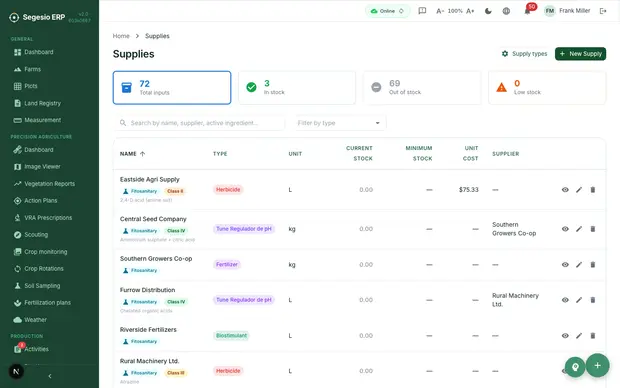
Task: Collapse the sidebar with the chevron
Action: click(49, 376)
